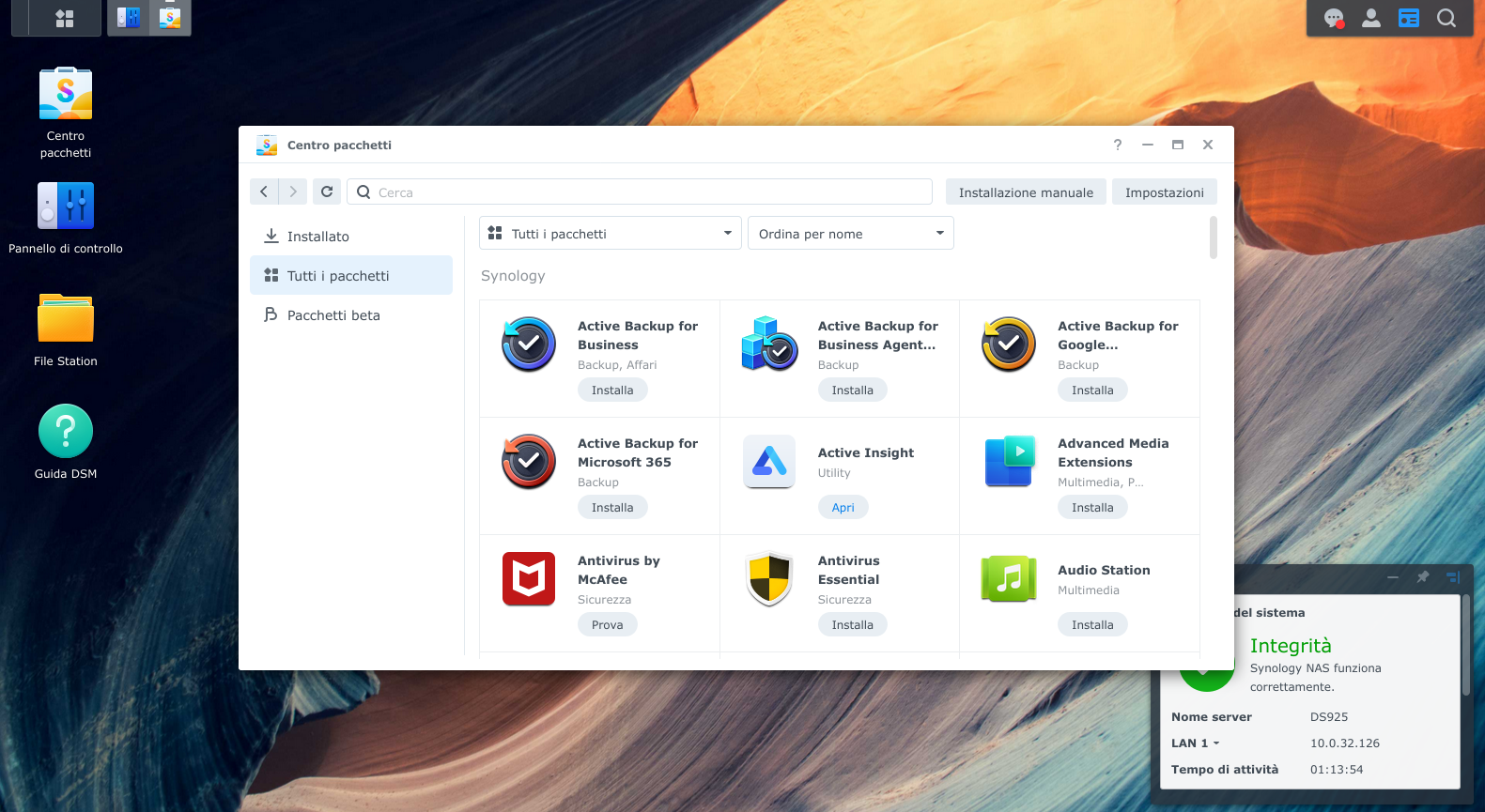Click the DS925 server name value
1485x812 pixels.
1329,717
